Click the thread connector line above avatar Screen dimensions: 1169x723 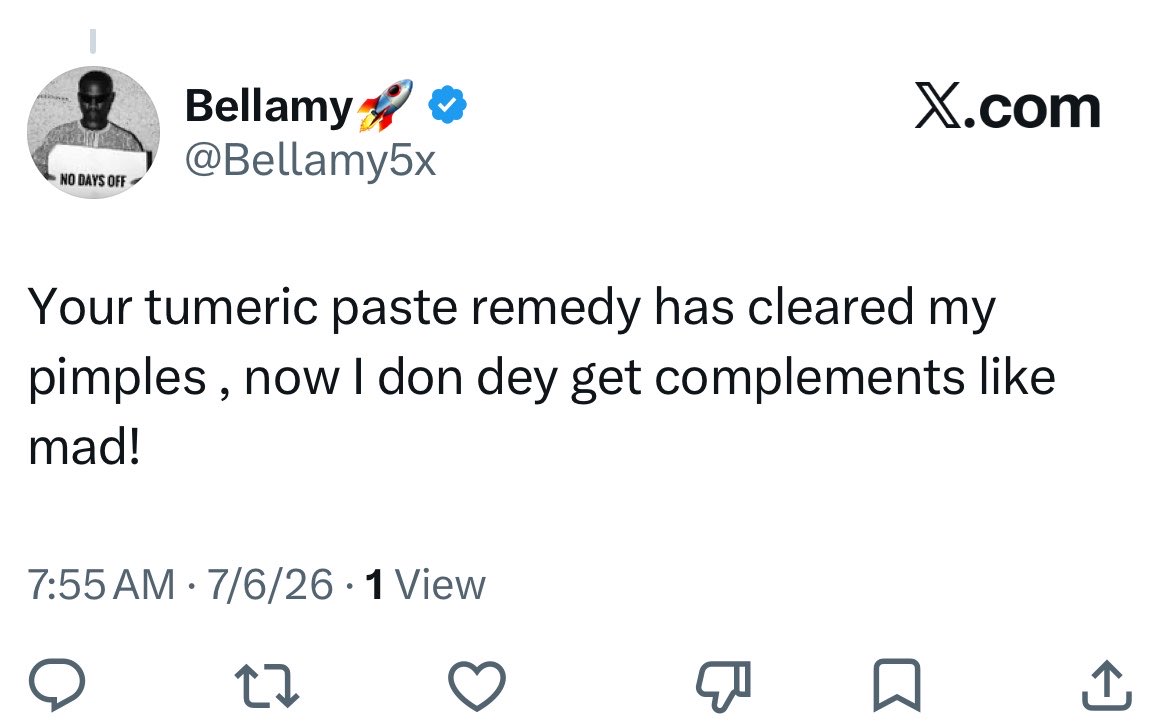point(93,41)
